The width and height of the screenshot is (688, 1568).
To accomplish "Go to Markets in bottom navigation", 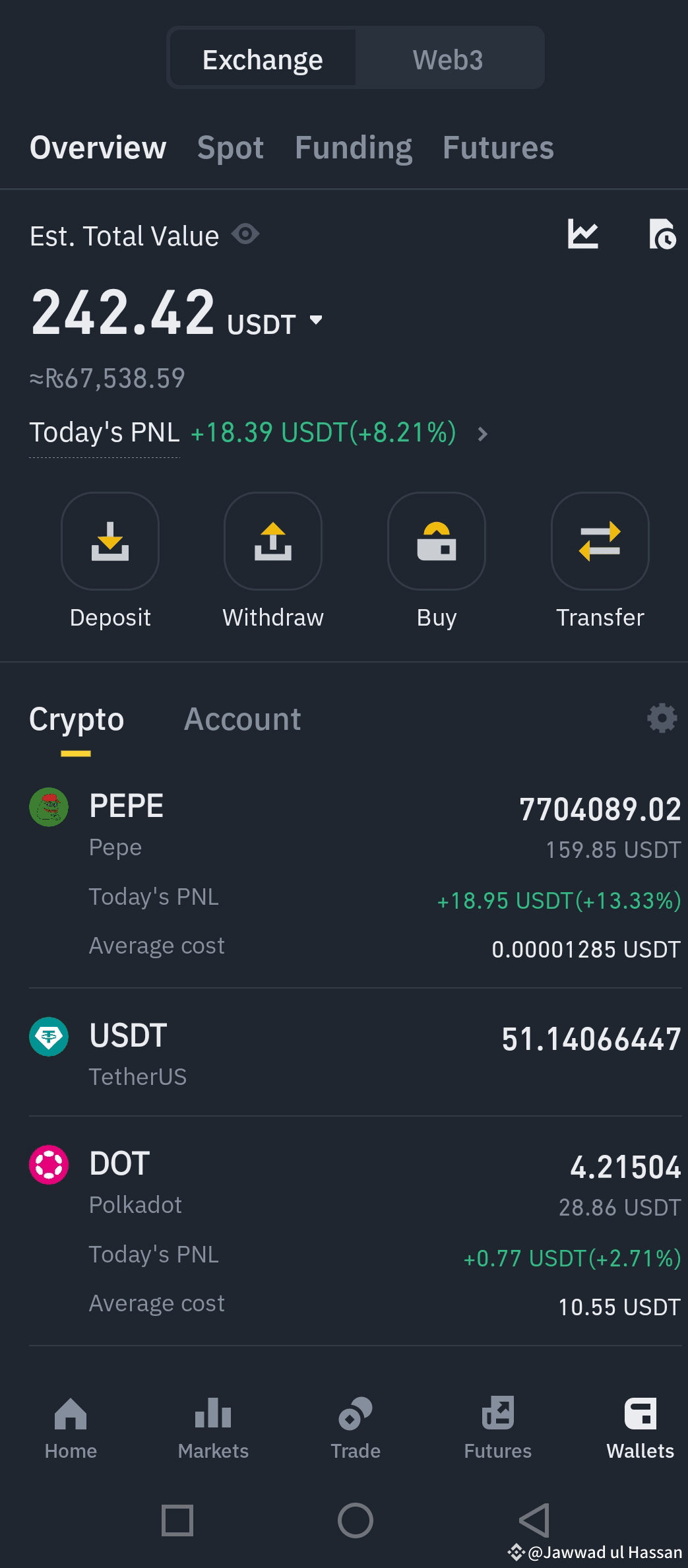I will [x=213, y=1428].
